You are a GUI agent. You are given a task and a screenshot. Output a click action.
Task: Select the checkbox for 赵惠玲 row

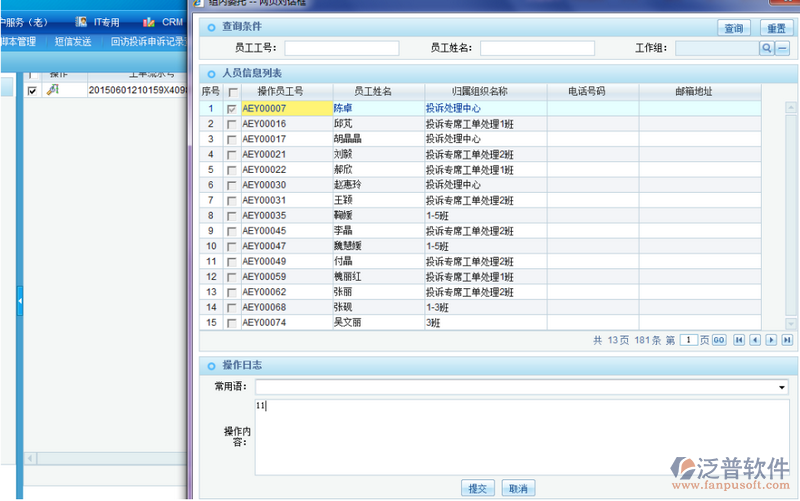(x=232, y=185)
